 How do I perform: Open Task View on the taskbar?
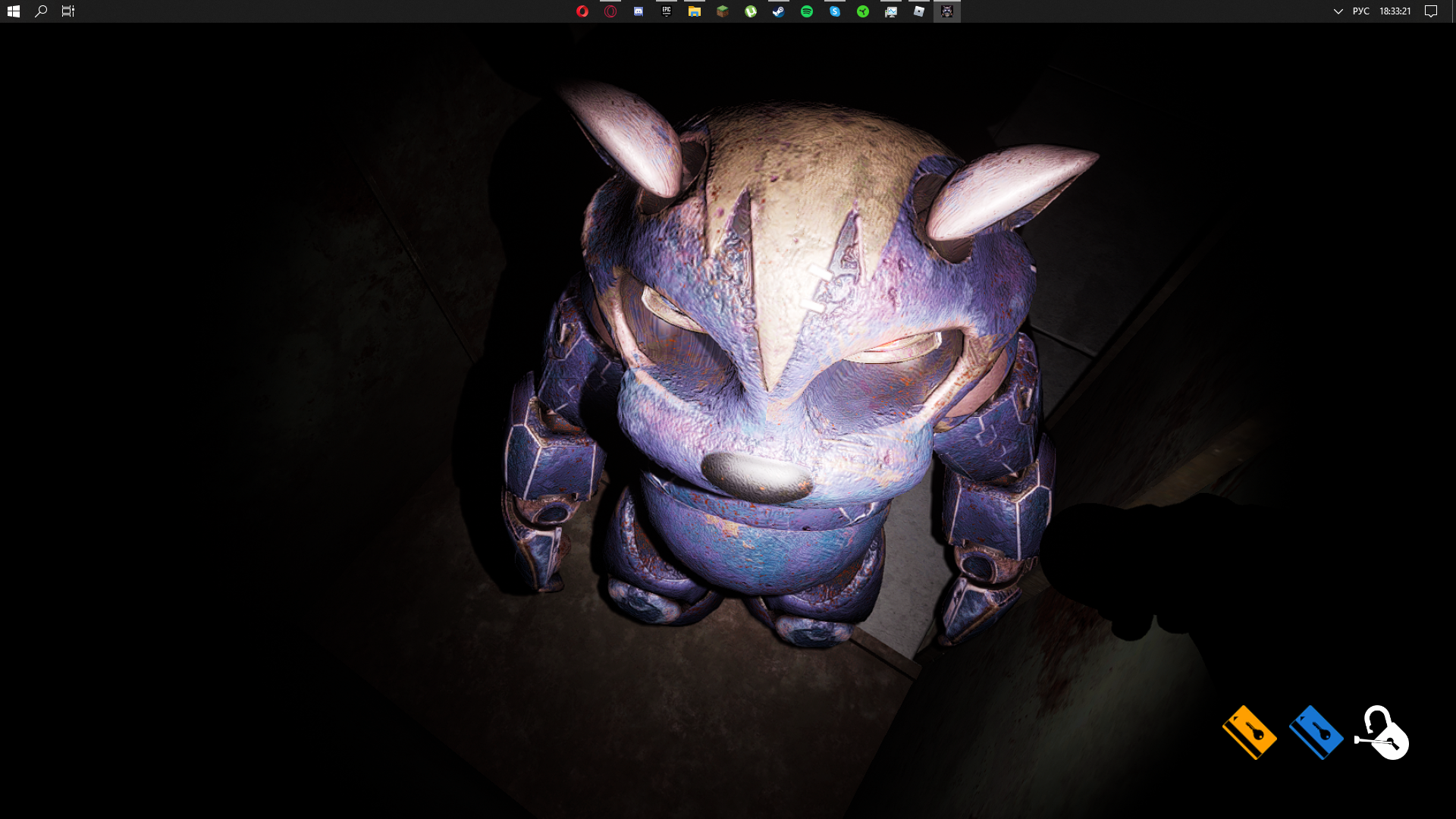(68, 11)
